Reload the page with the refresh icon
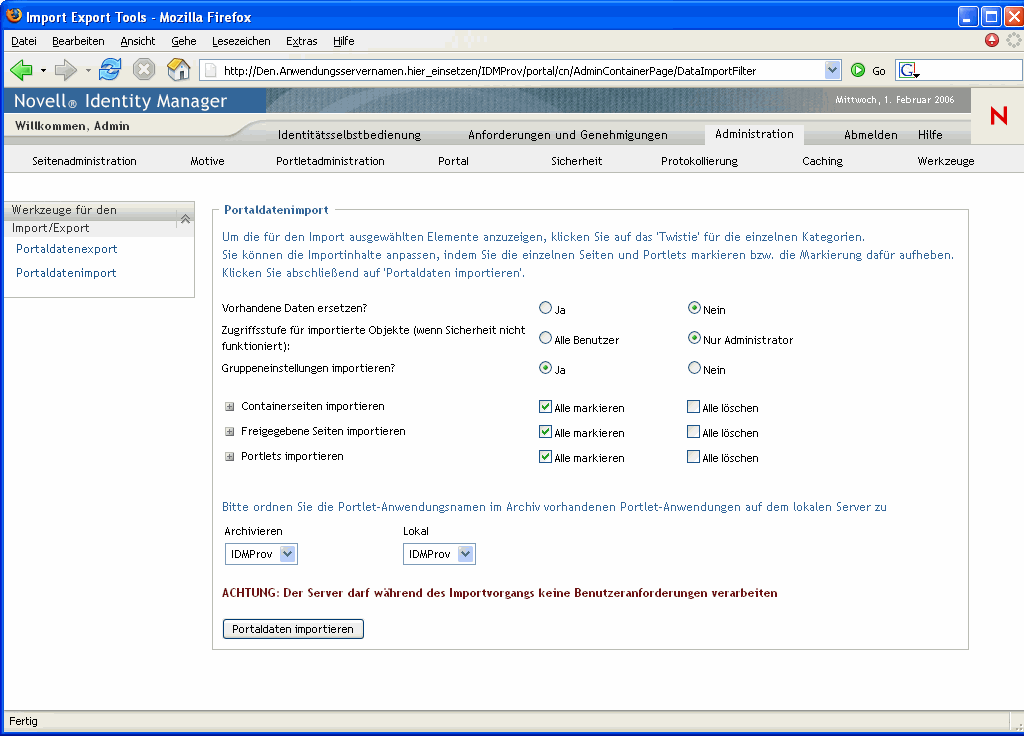 click(x=110, y=69)
